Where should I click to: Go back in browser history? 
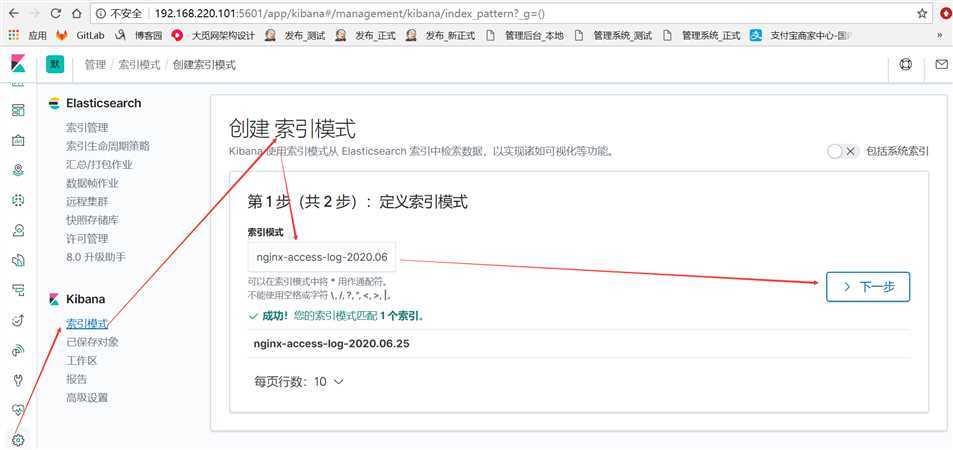(14, 13)
